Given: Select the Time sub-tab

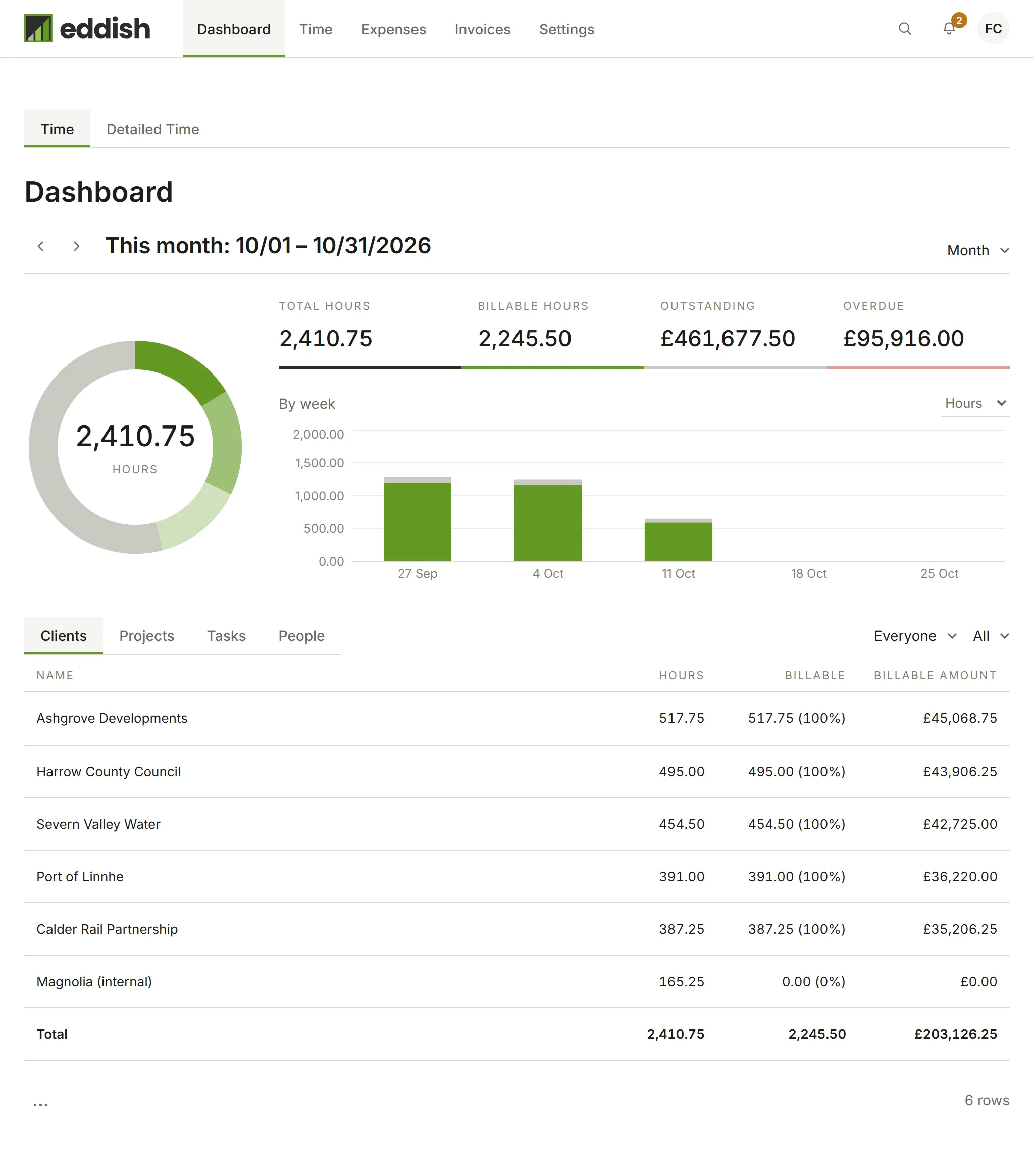Looking at the screenshot, I should coord(57,129).
